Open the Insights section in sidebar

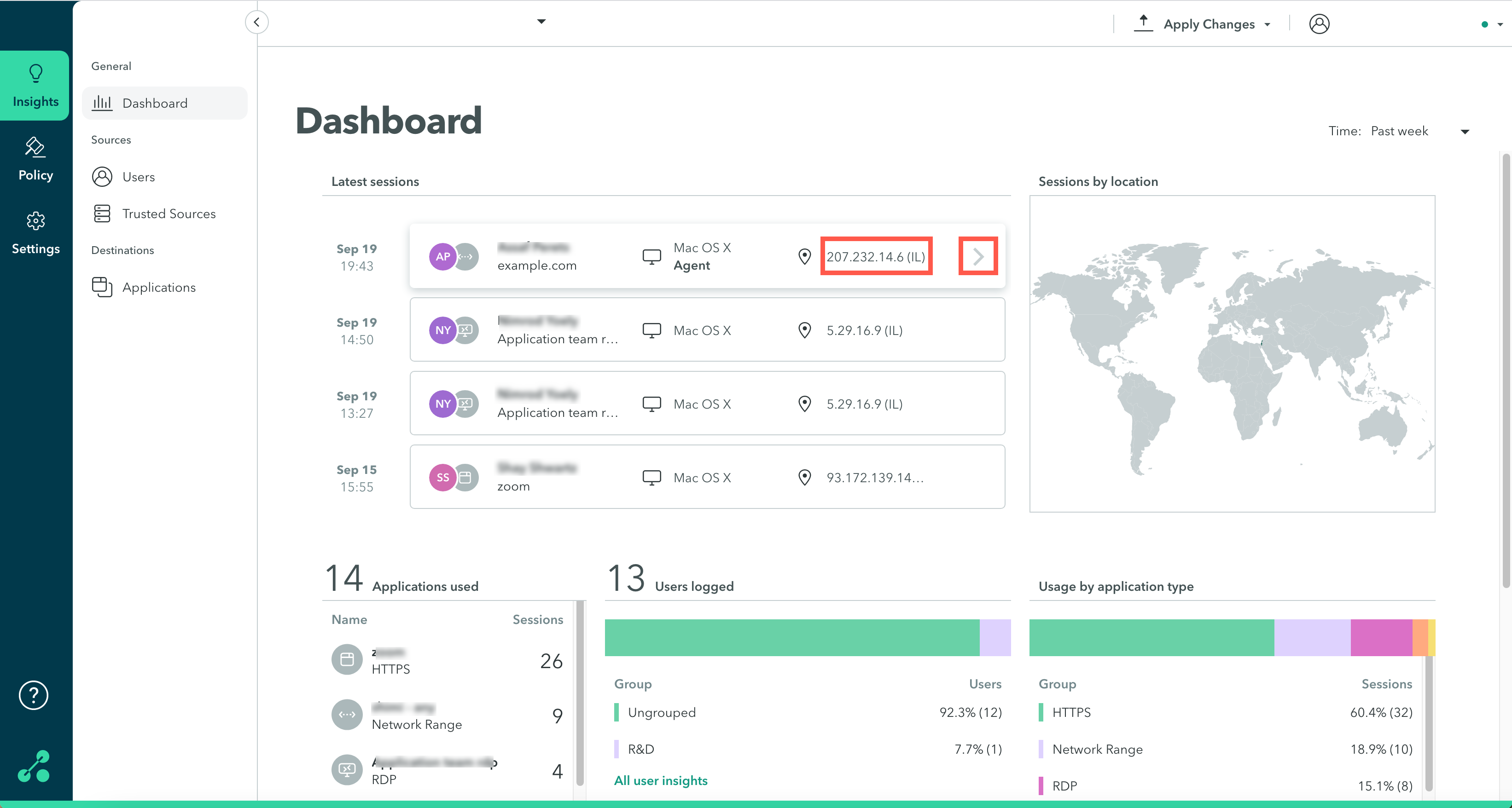click(35, 86)
